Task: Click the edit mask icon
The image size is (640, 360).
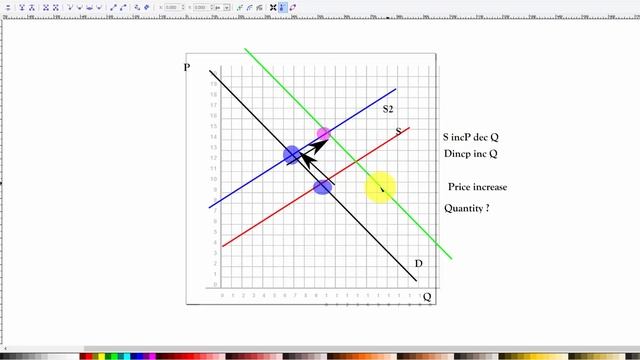Action: click(249, 7)
